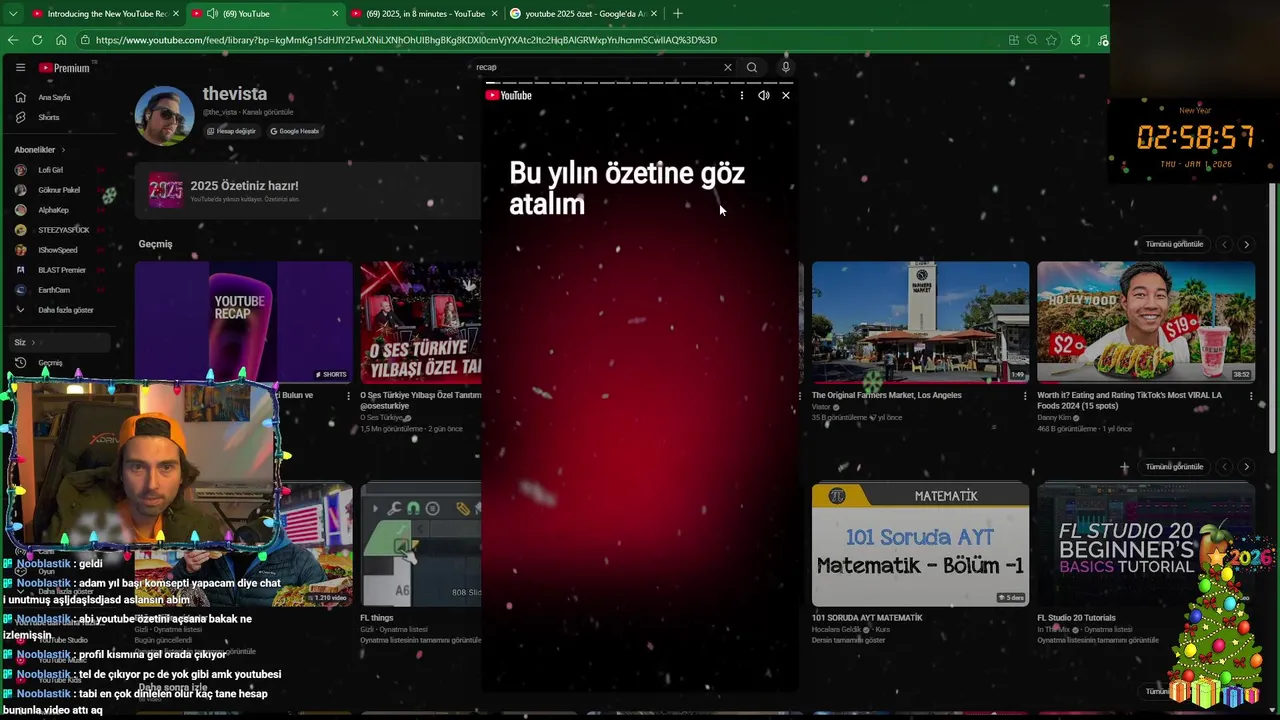The height and width of the screenshot is (720, 1280).
Task: Click the YouTube Premium logo
Action: pos(64,68)
